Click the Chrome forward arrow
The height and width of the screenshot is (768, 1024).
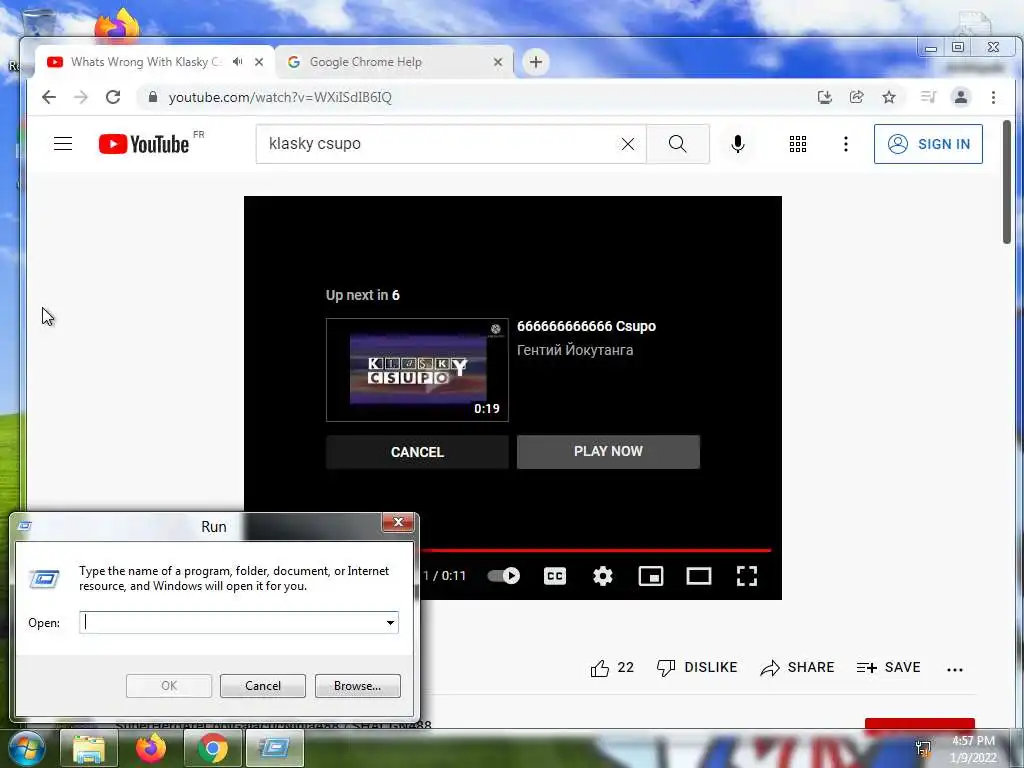pos(81,97)
